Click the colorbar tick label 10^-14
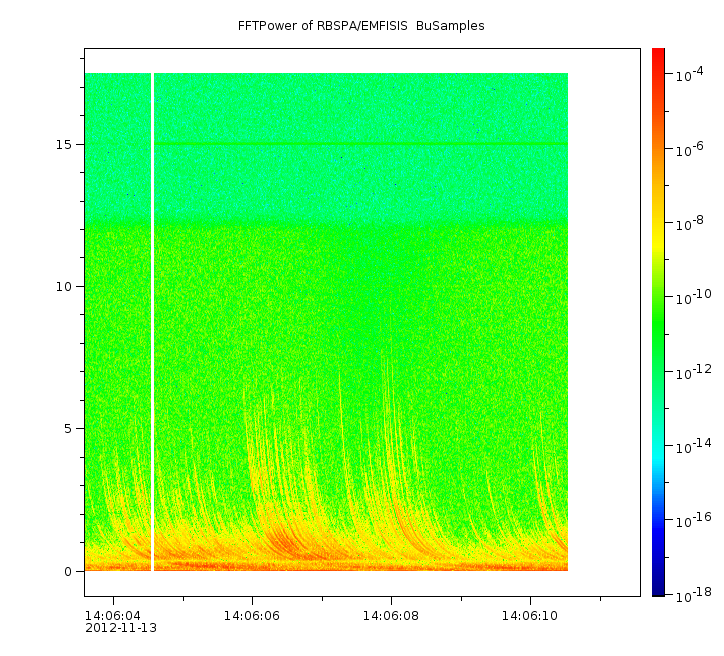The height and width of the screenshot is (656, 724). (692, 446)
